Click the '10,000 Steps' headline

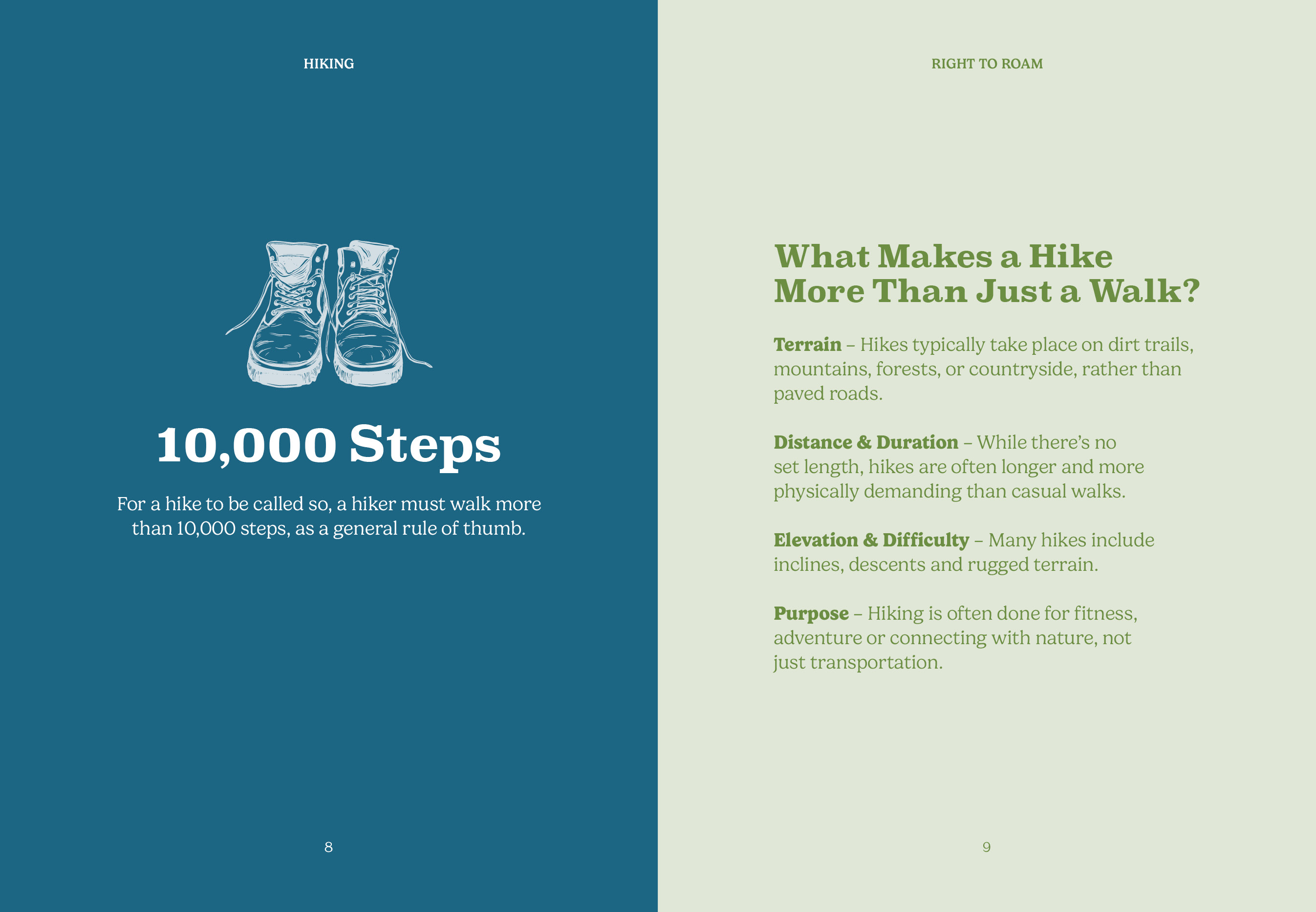click(x=328, y=445)
